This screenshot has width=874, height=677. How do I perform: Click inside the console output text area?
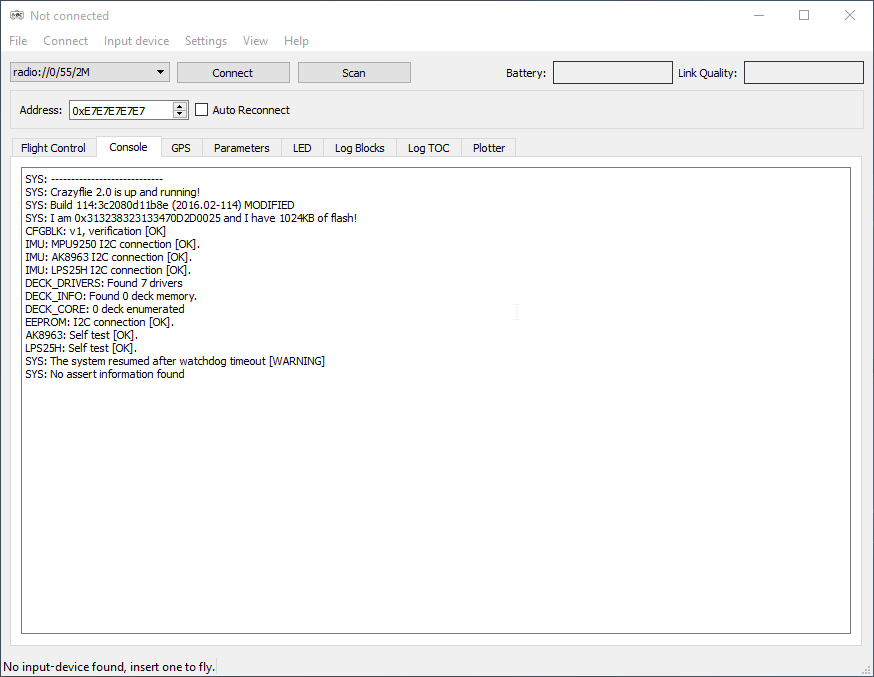point(435,480)
